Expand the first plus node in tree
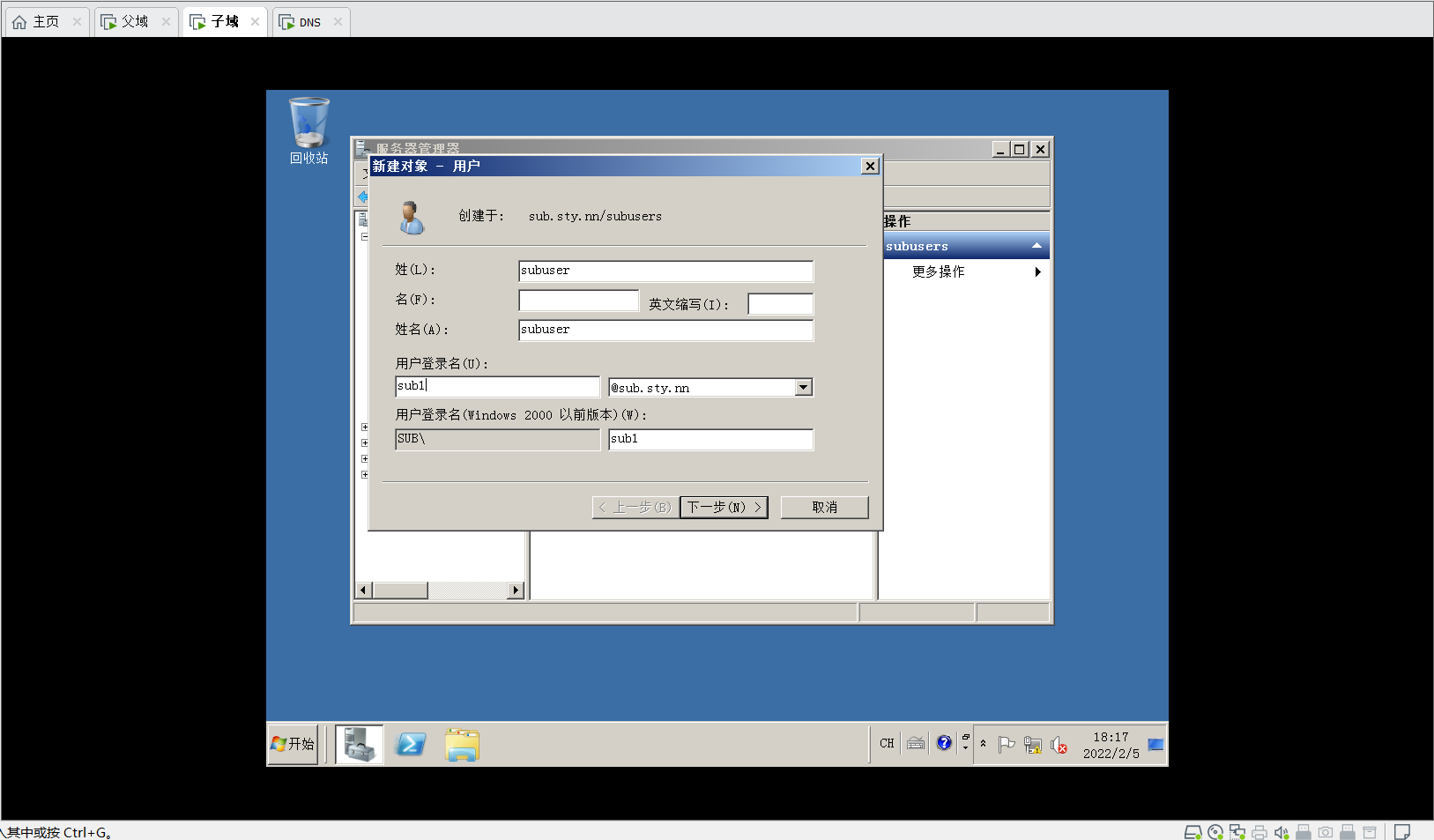This screenshot has height=840, width=1434. click(x=364, y=427)
